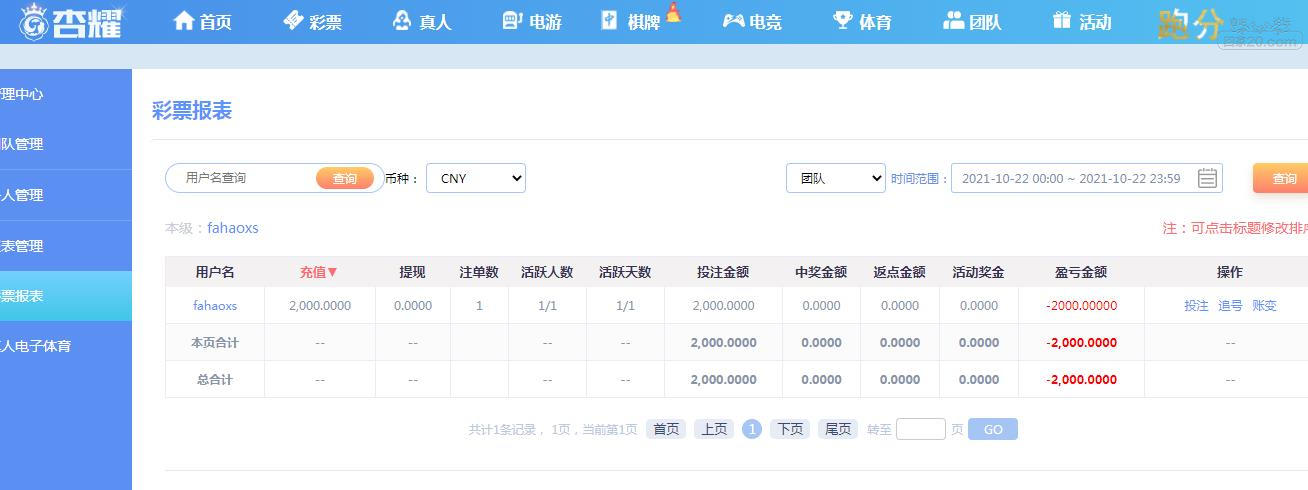Go to 下页 in the pagination
This screenshot has height=490, width=1308.
pos(790,429)
